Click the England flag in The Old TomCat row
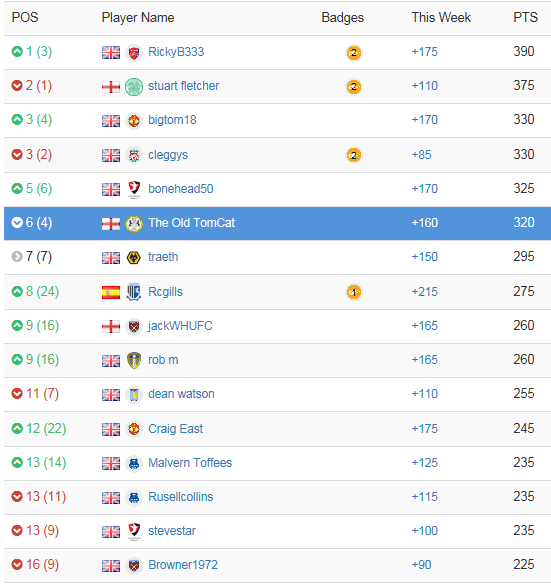Screen dimensions: 551x585 [x=111, y=224]
